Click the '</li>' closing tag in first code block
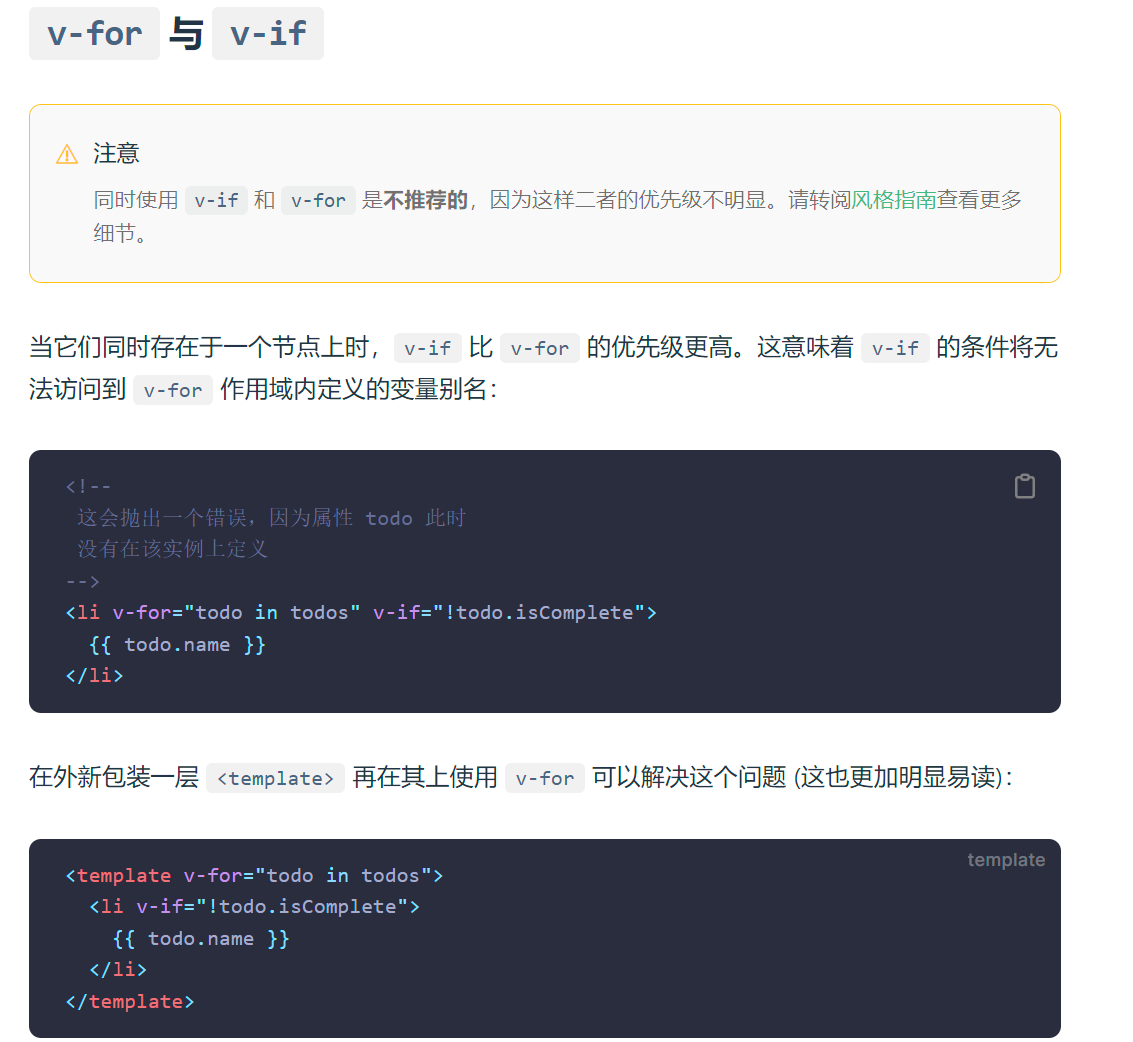 [95, 676]
